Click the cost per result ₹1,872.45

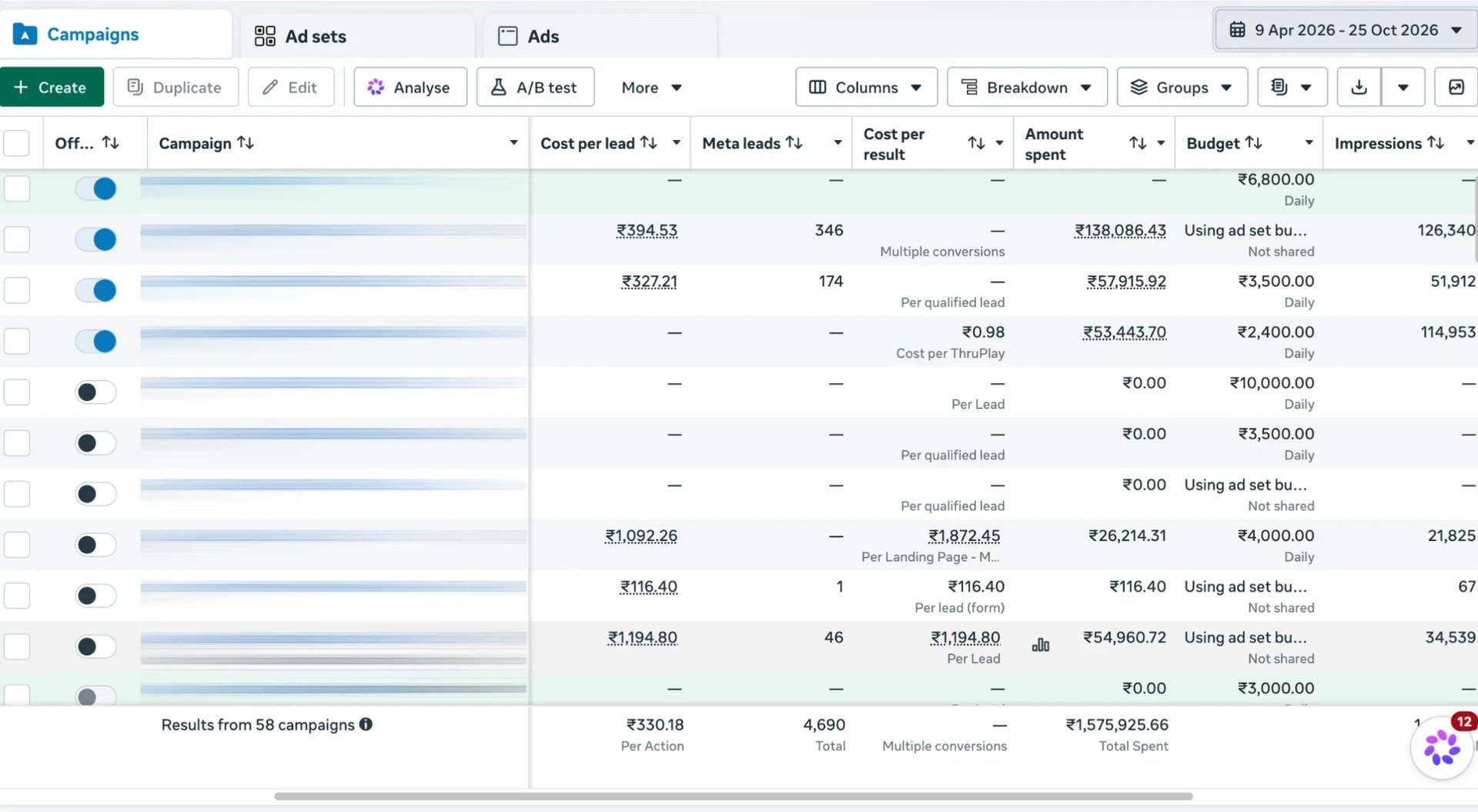tap(964, 536)
